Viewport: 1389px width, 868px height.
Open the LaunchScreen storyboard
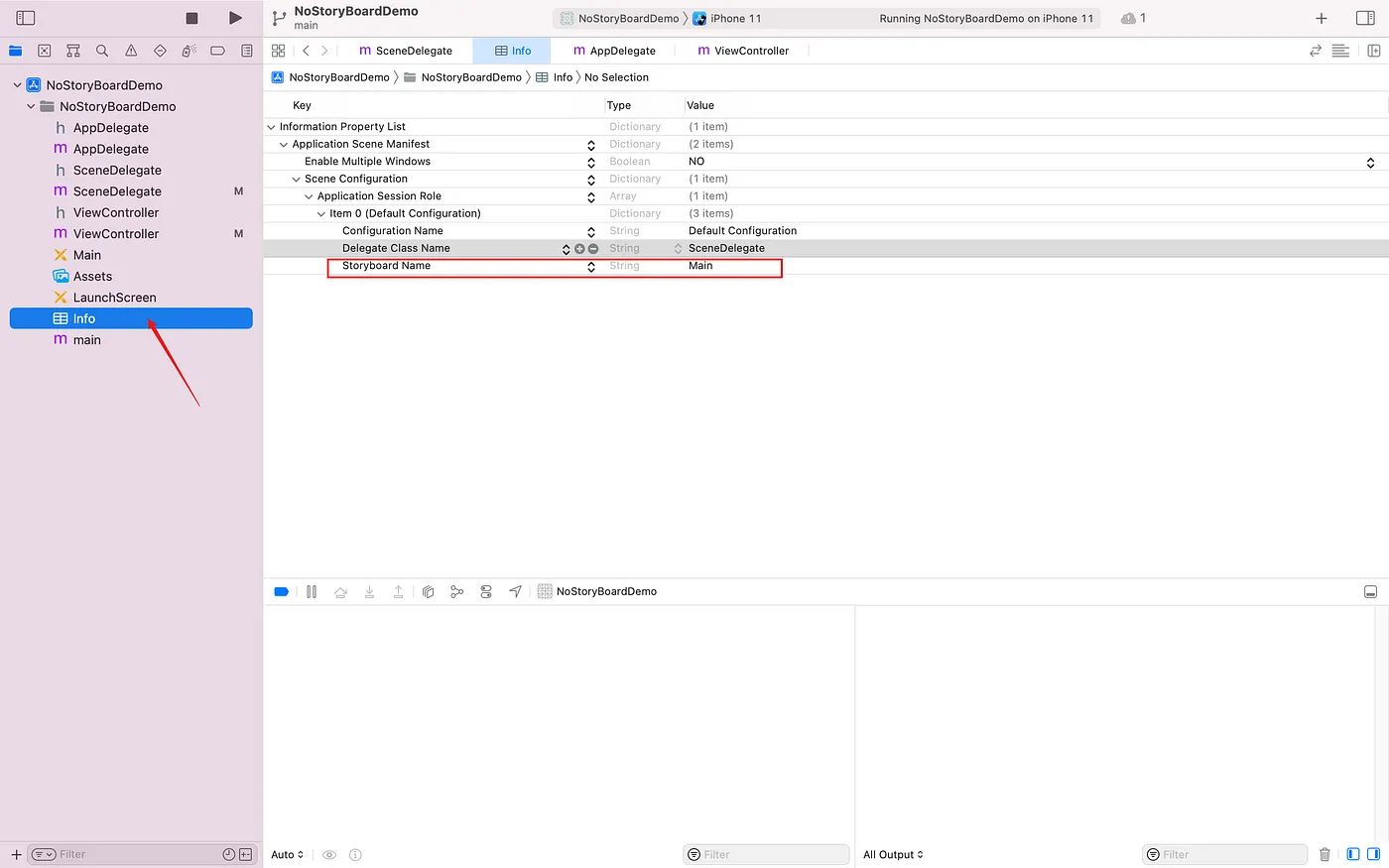pyautogui.click(x=114, y=298)
